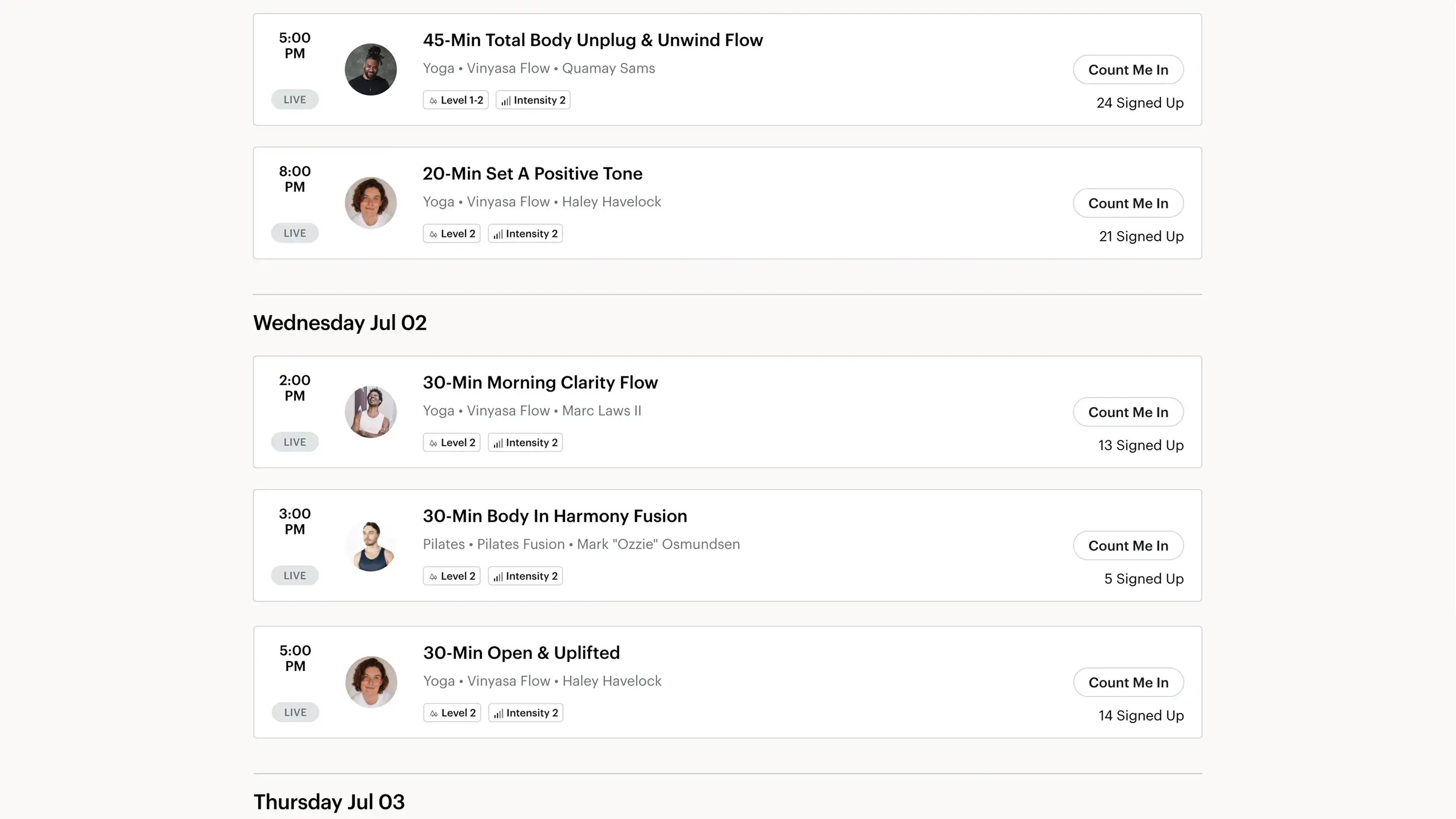Click Quamay Sams instructor avatar photo
The height and width of the screenshot is (819, 1456).
(x=370, y=70)
